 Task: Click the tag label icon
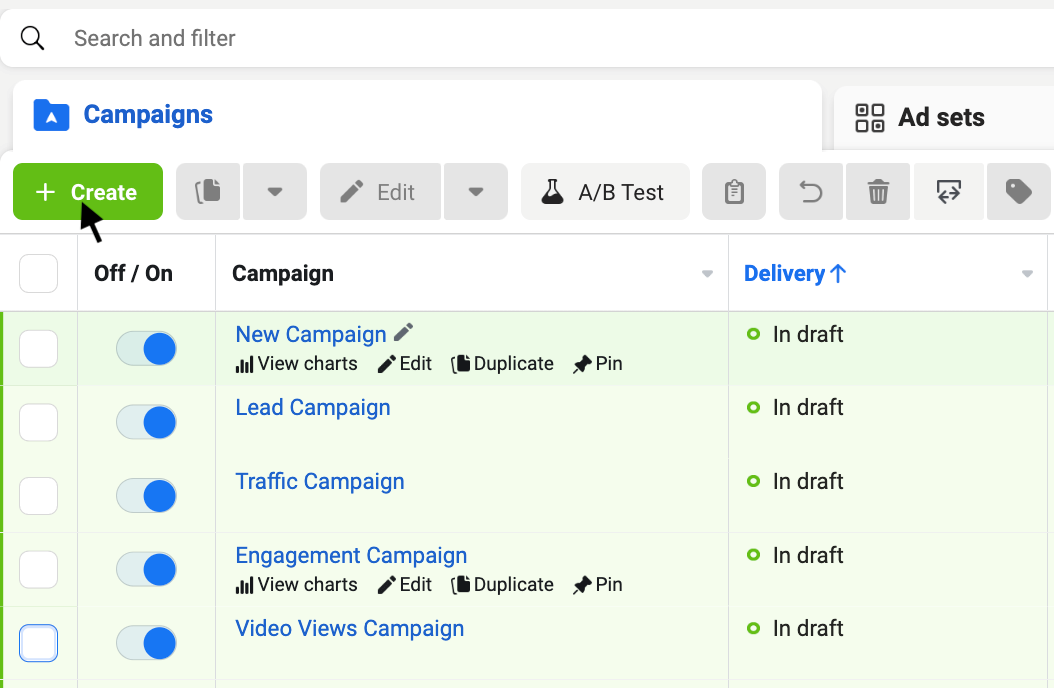(x=1018, y=192)
